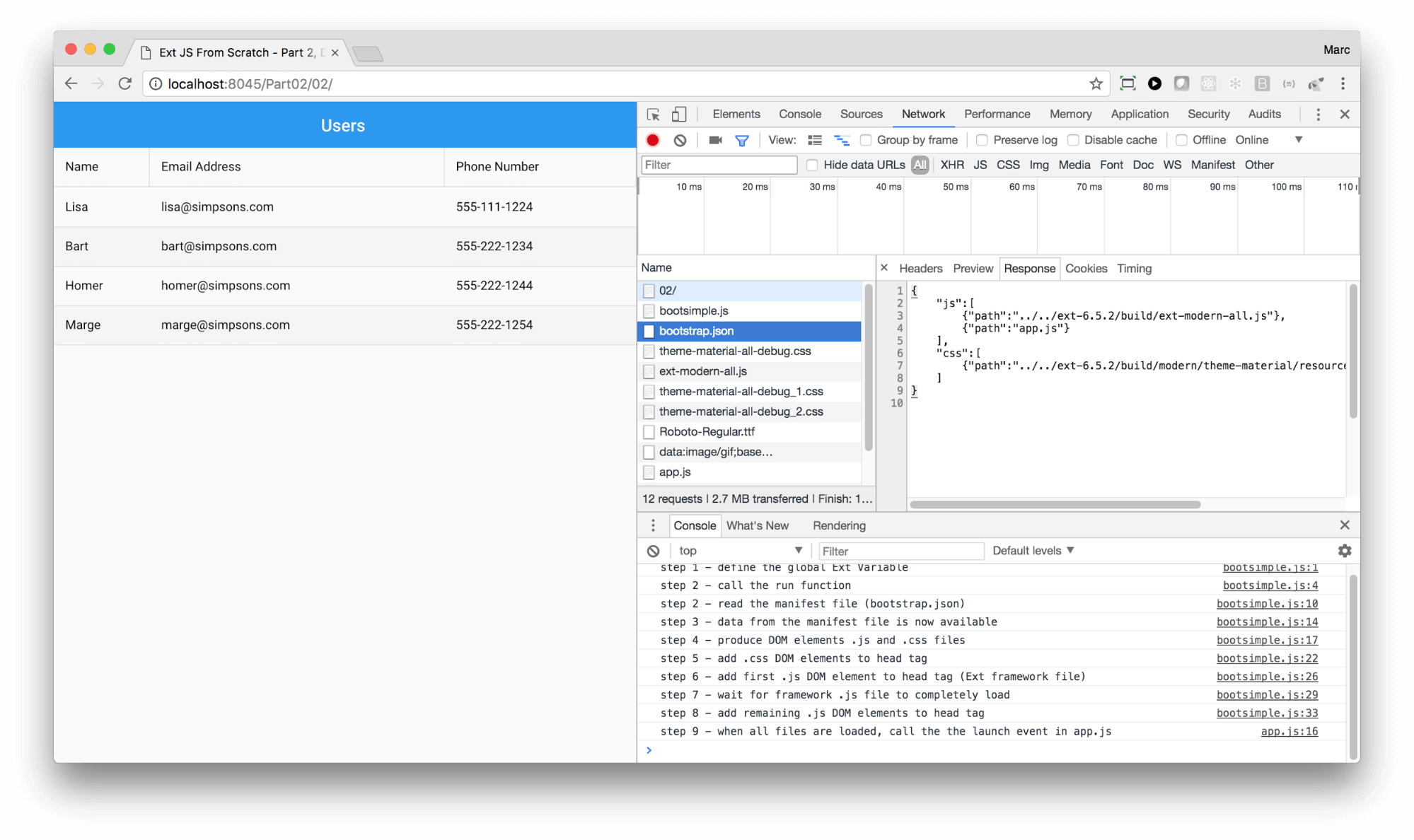Open console drawer three-dot menu
This screenshot has height=840, width=1414.
[653, 525]
